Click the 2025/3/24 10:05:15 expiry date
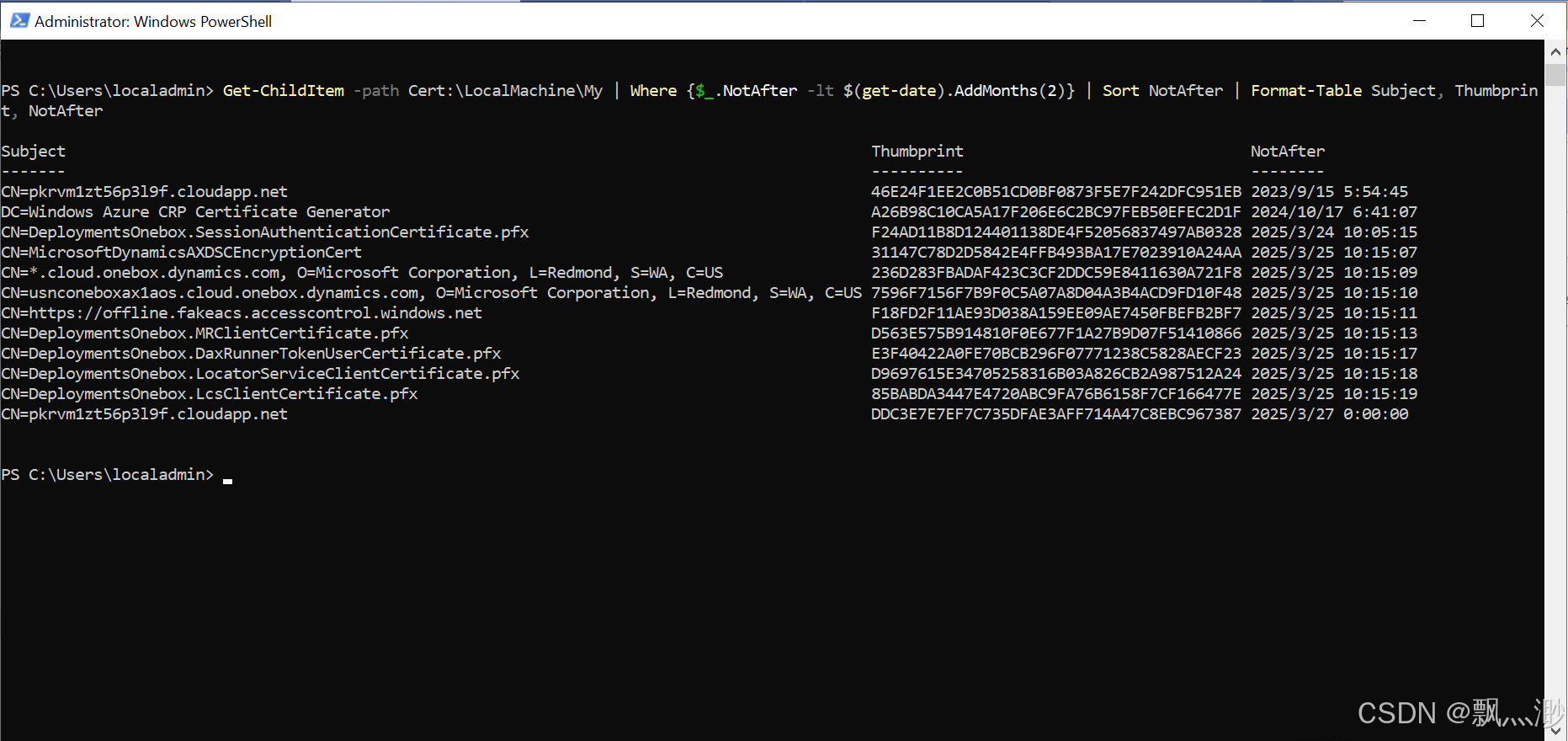Screen dimensions: 1568x741 point(1334,232)
